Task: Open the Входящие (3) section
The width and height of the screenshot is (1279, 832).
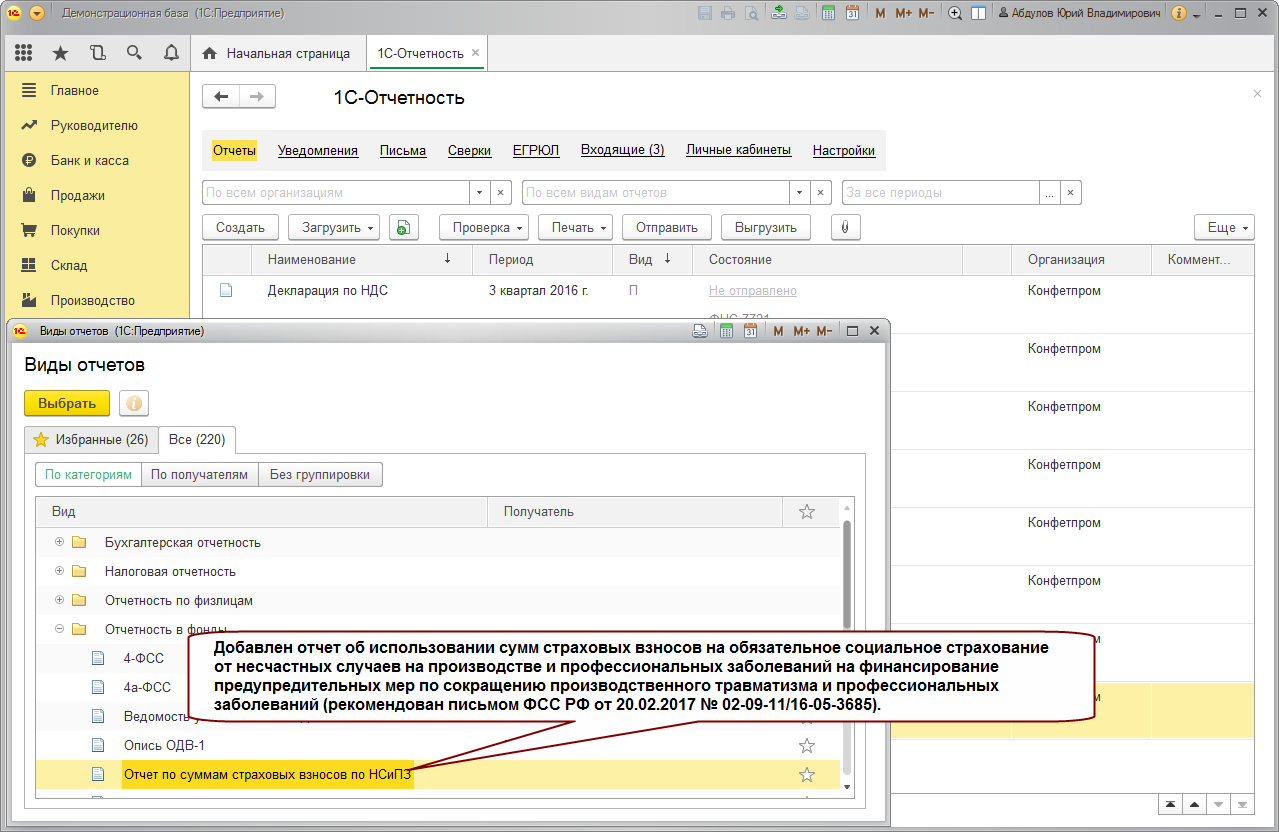Action: click(x=622, y=150)
